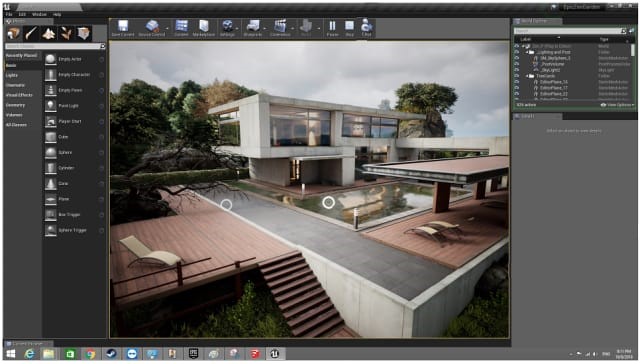Open the Help menu
This screenshot has height=364, width=640.
pyautogui.click(x=57, y=14)
